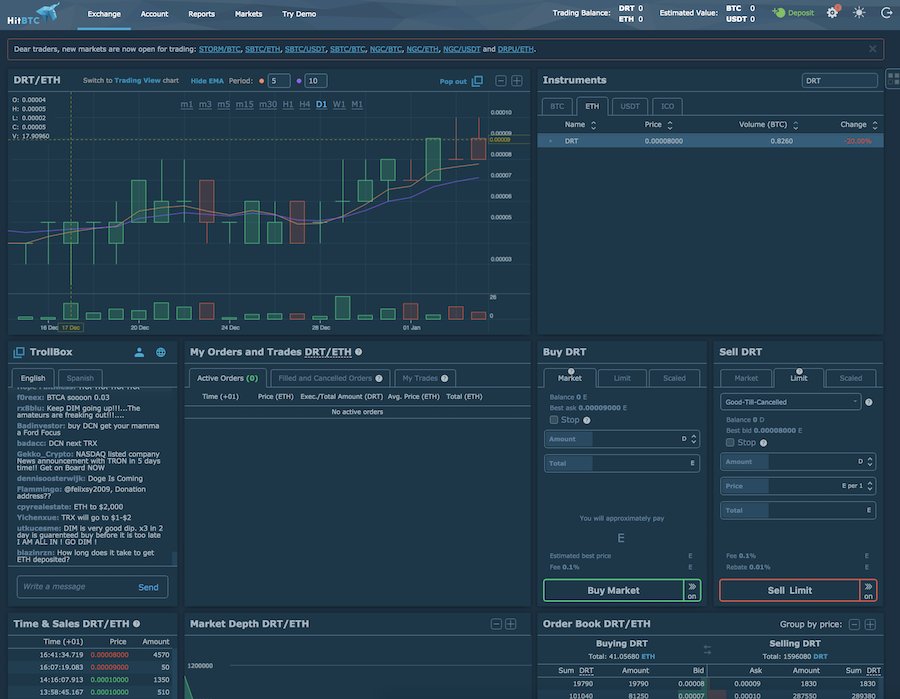This screenshot has width=900, height=699.
Task: Switch Sell DRT to Scaled tab
Action: click(851, 378)
